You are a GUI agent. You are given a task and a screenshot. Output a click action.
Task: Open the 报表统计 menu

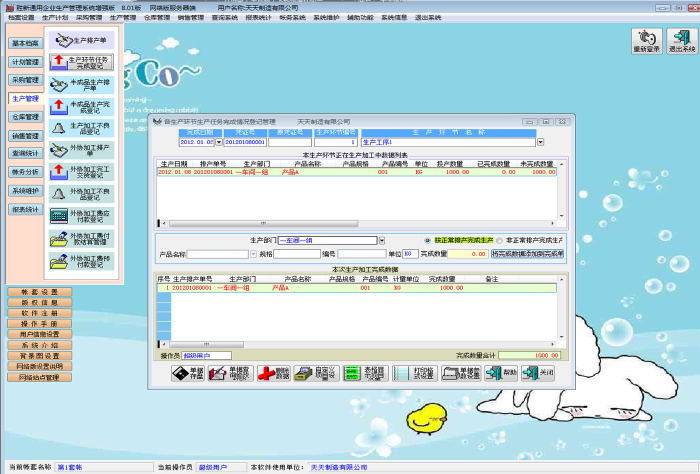(x=258, y=18)
